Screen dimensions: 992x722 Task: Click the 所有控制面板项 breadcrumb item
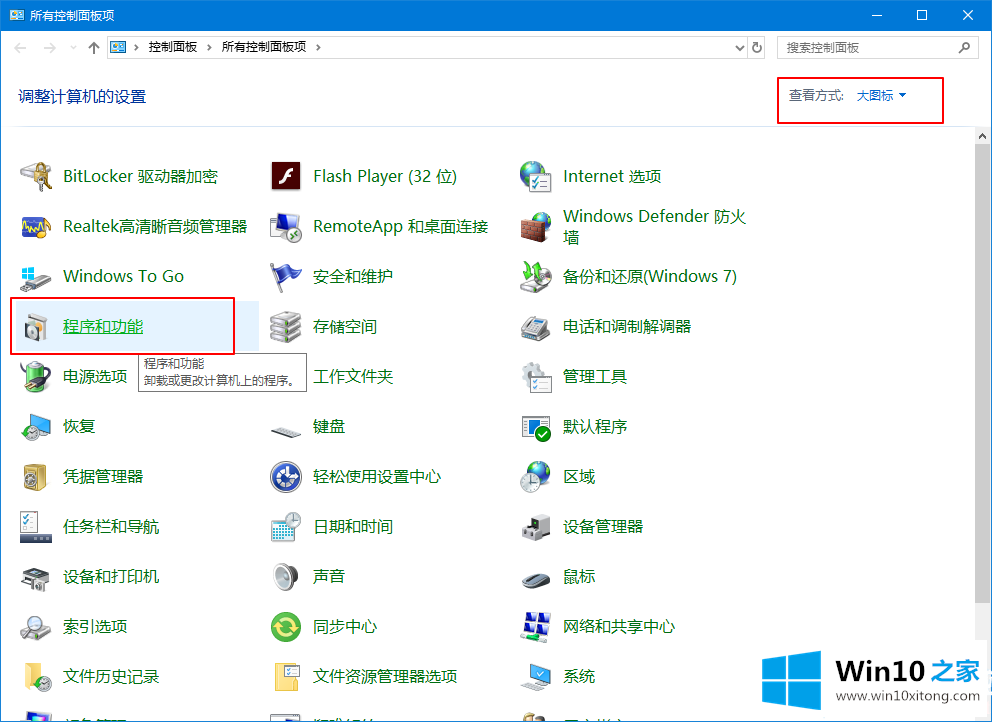tap(264, 47)
